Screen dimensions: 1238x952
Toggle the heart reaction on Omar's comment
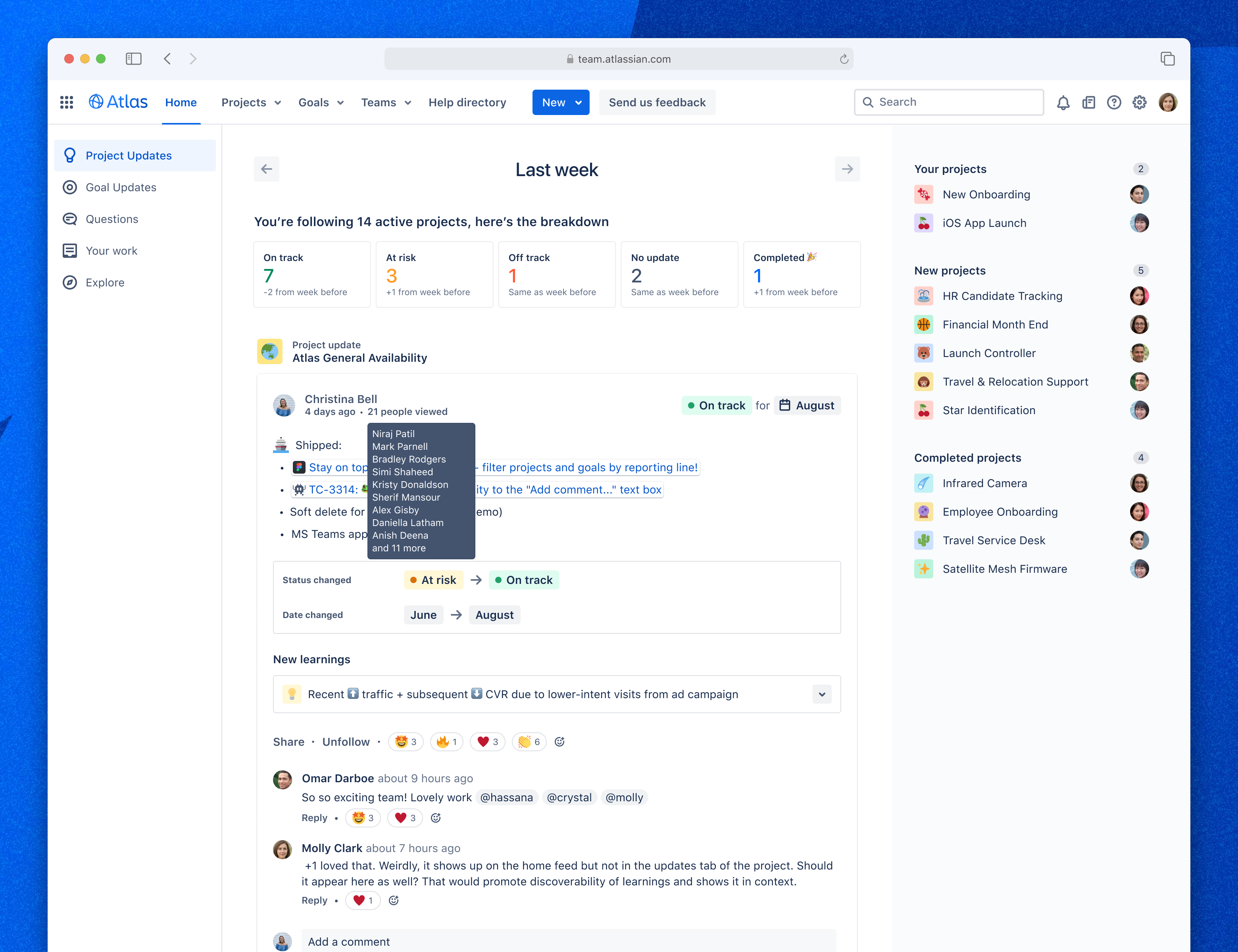click(x=404, y=818)
